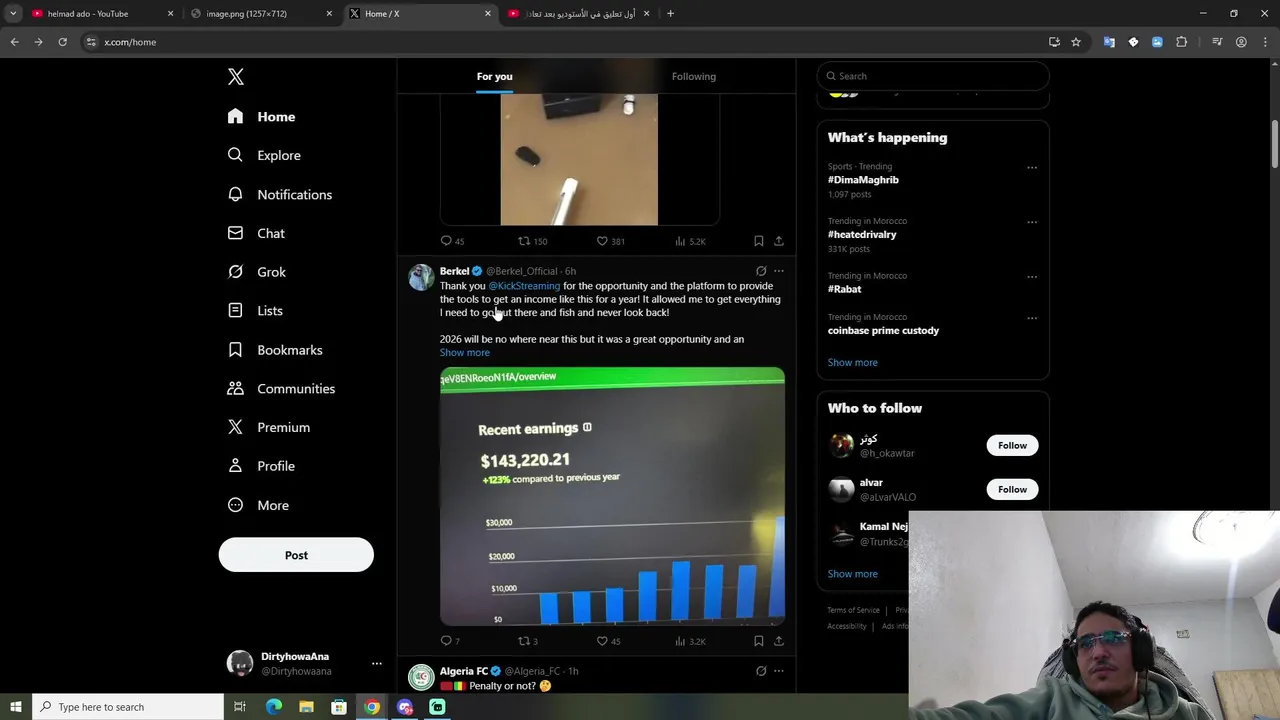Open Microsoft Edge from taskbar
The image size is (1280, 720).
(274, 707)
